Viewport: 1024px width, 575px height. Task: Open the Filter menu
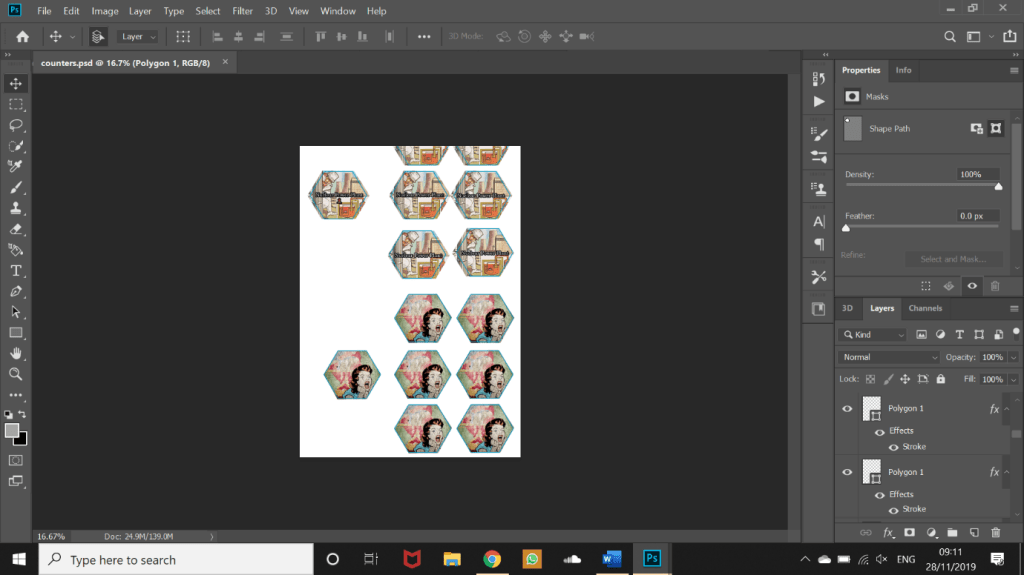click(x=242, y=11)
